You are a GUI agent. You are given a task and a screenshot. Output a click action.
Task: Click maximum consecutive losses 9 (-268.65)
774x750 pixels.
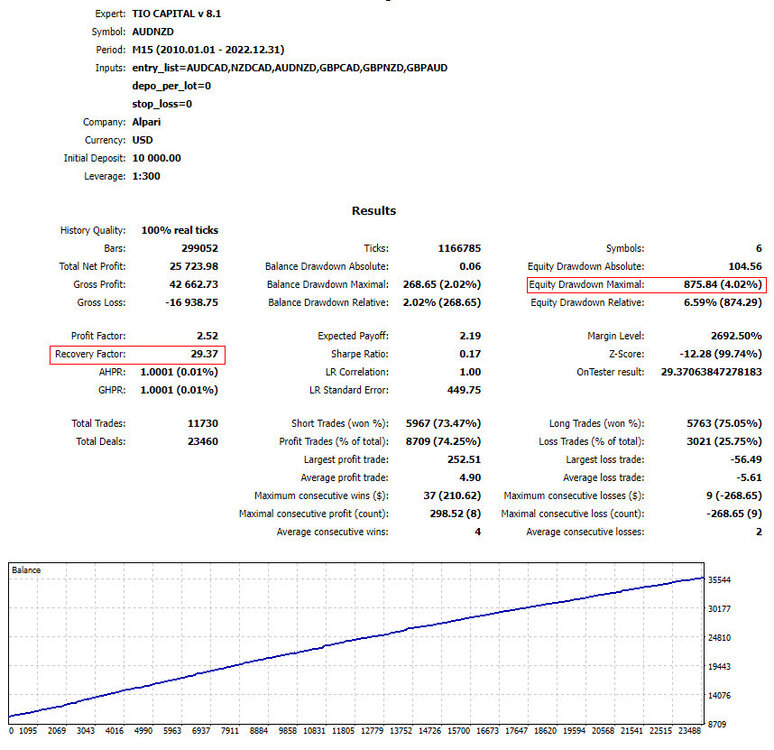pyautogui.click(x=734, y=496)
